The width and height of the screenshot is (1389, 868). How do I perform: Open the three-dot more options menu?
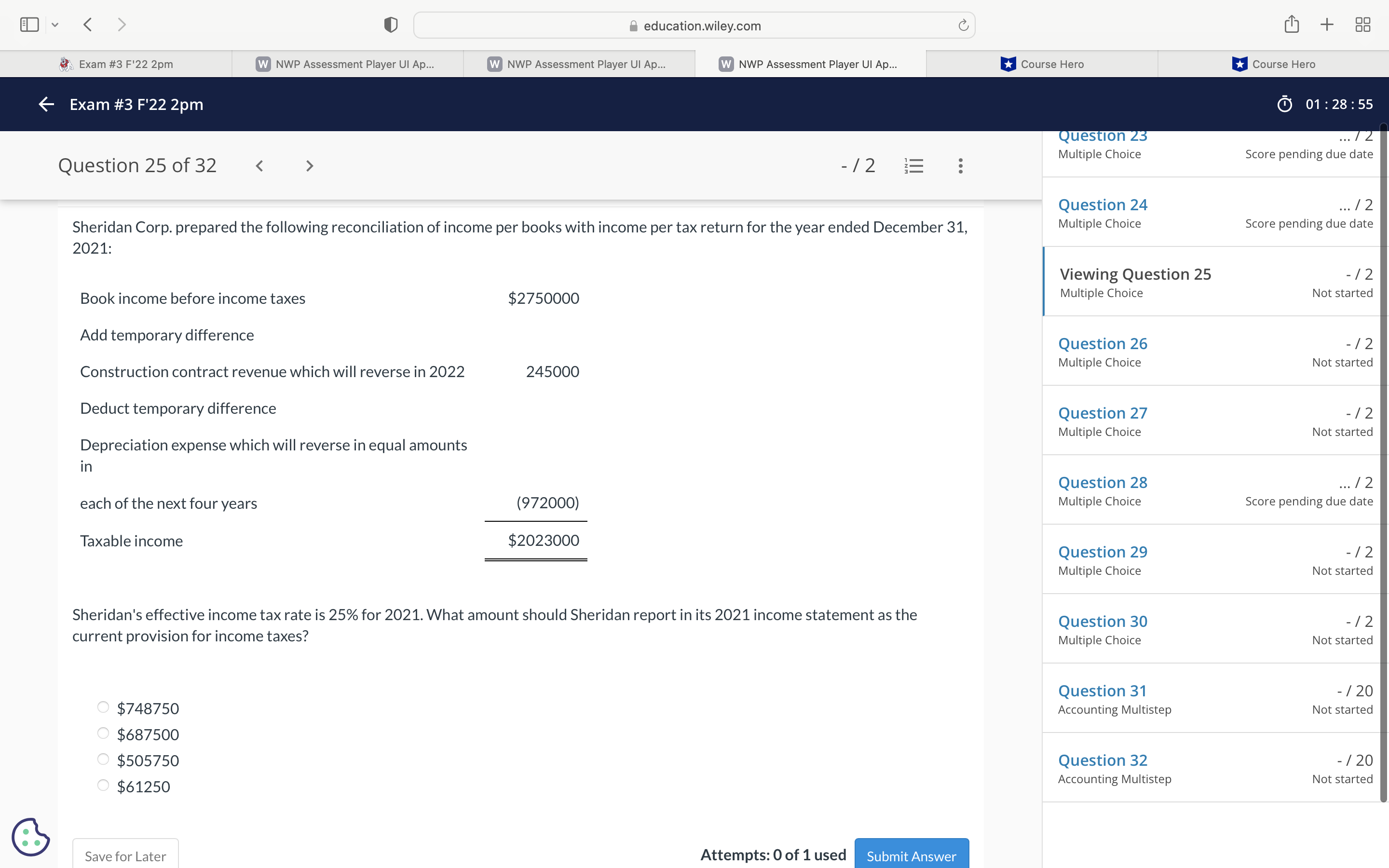(960, 166)
